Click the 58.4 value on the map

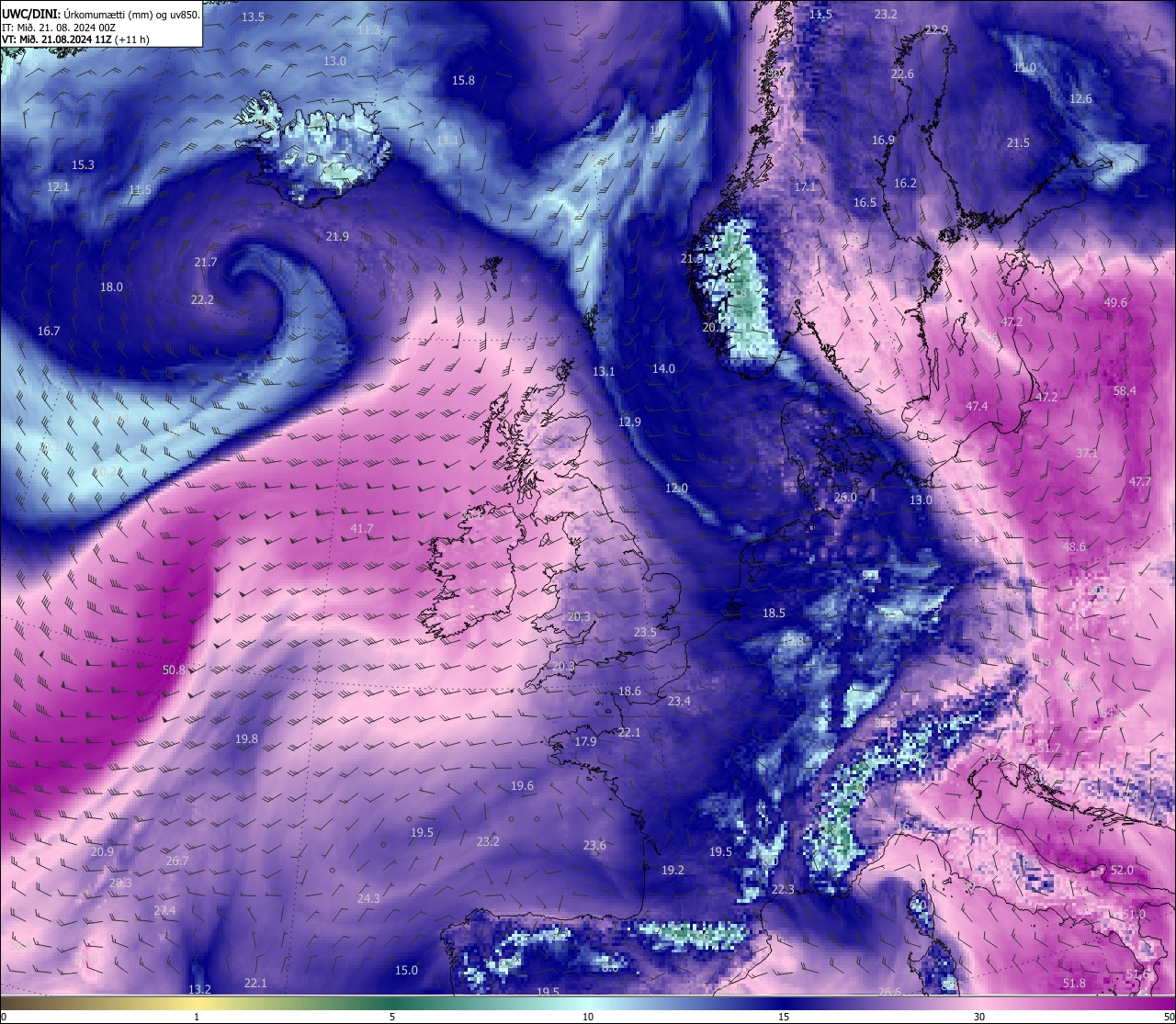pos(1125,391)
